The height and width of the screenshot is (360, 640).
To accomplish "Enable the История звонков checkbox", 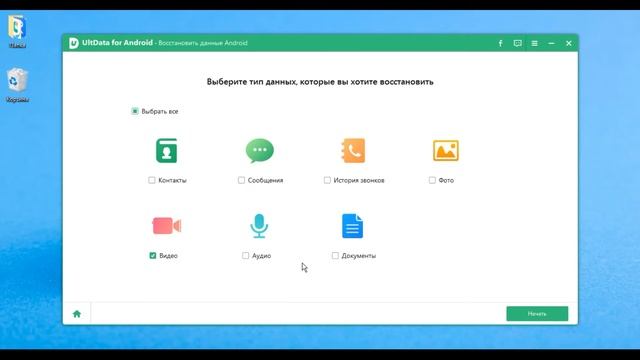I will (x=327, y=180).
